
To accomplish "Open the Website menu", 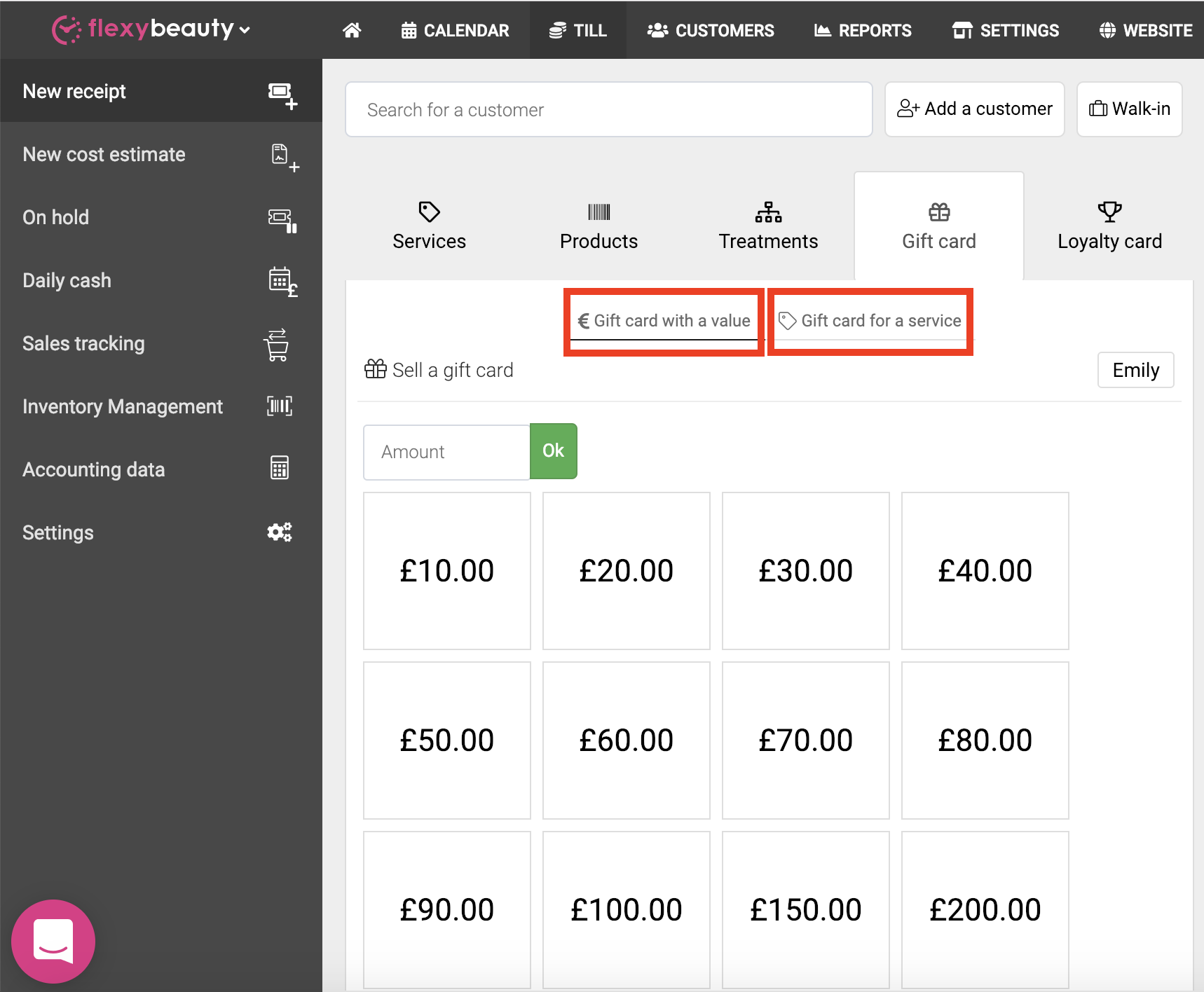I will (1146, 30).
